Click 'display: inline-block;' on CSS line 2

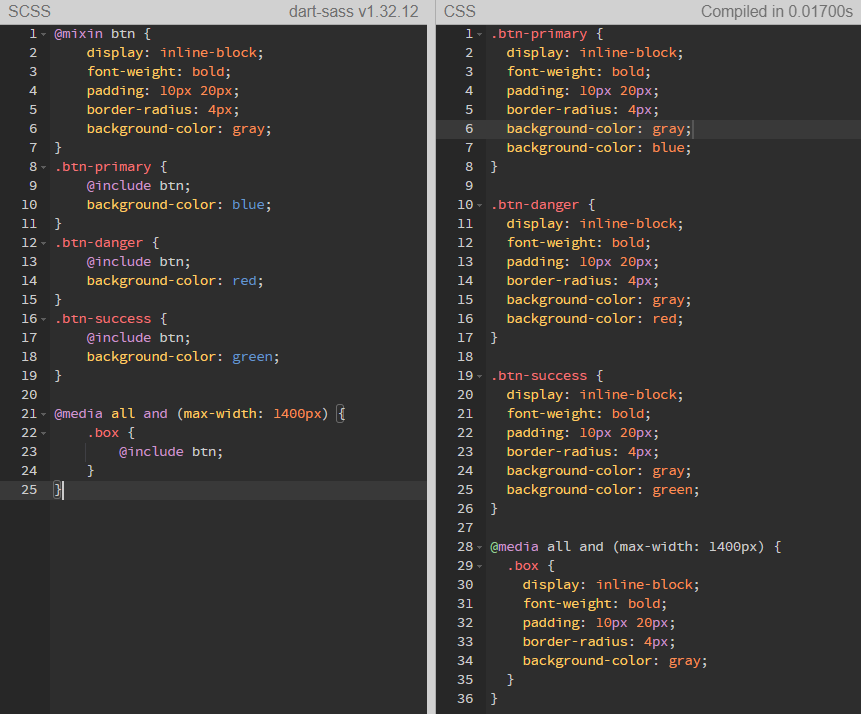tap(595, 53)
